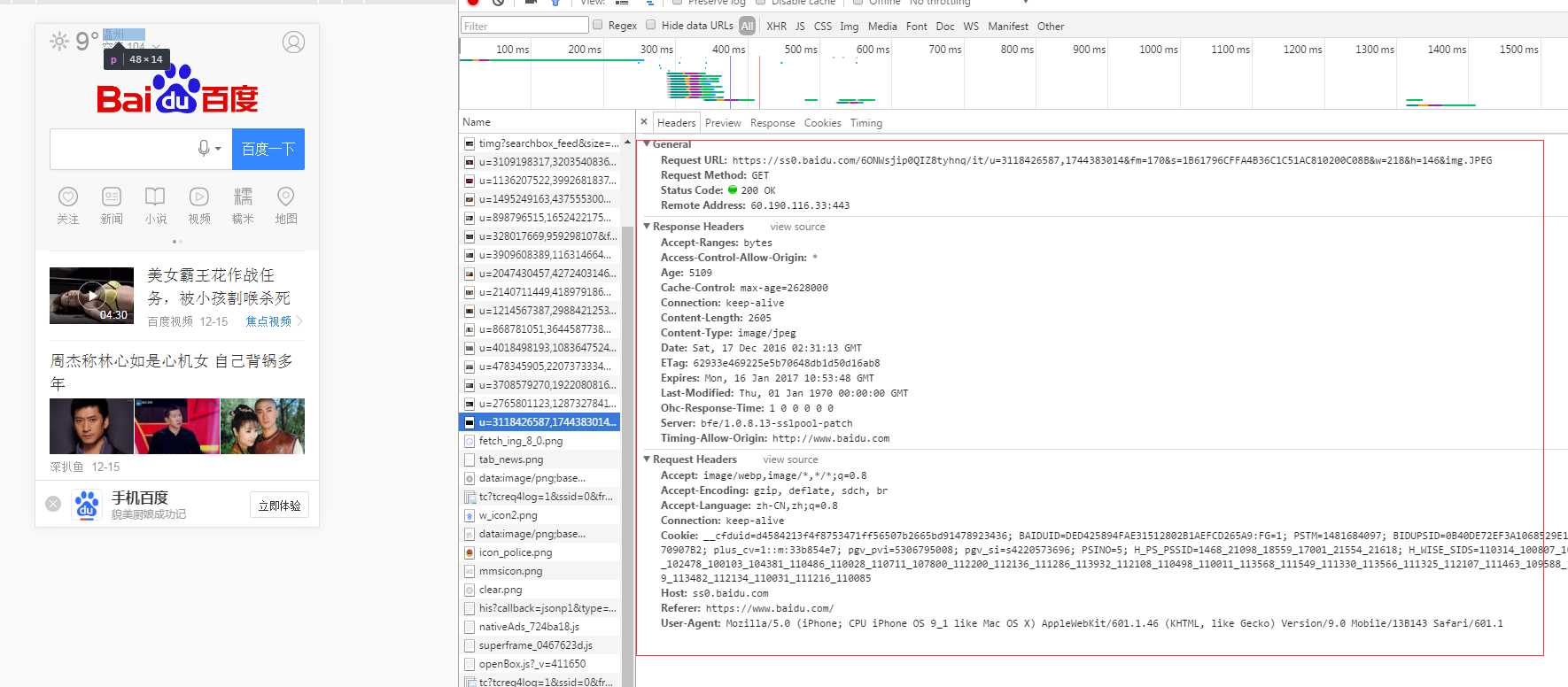This screenshot has height=687, width=1568.
Task: Open the user profile icon
Action: (293, 42)
